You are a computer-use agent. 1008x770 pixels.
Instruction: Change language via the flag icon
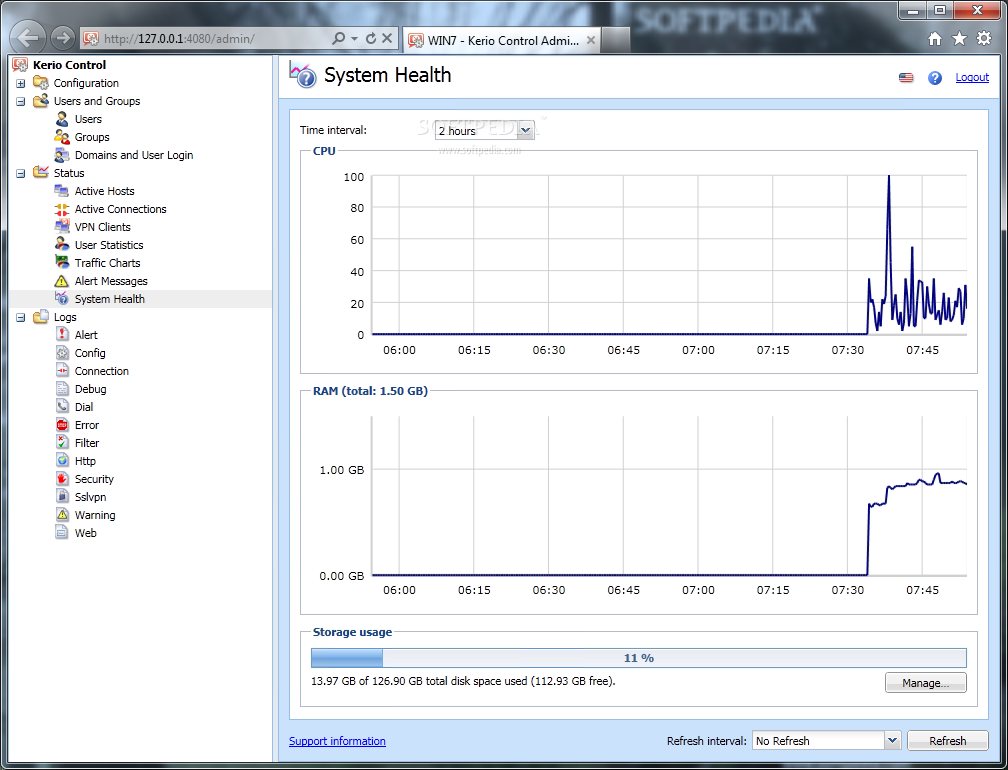tap(906, 78)
